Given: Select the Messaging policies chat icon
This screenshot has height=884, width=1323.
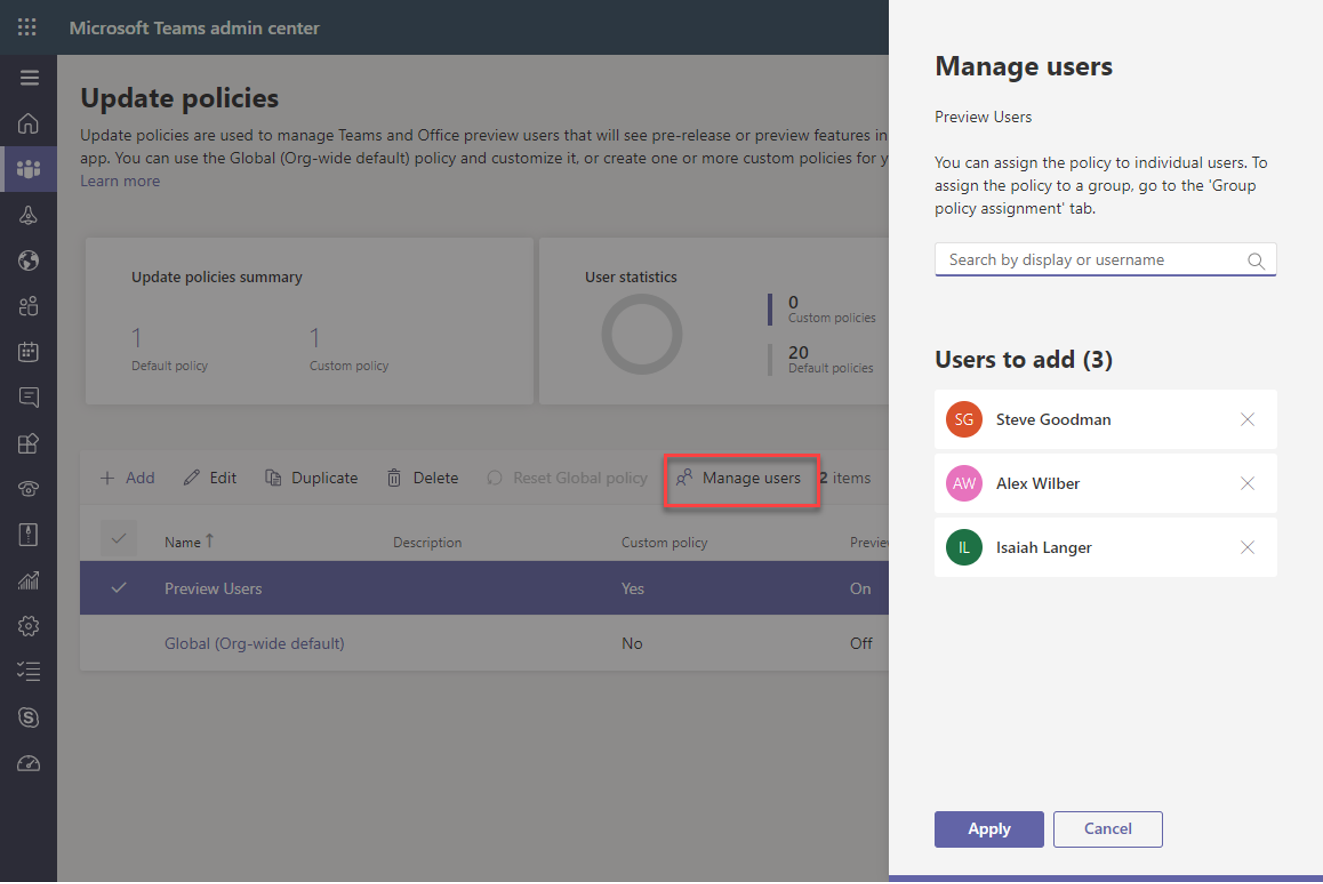Looking at the screenshot, I should pos(29,397).
